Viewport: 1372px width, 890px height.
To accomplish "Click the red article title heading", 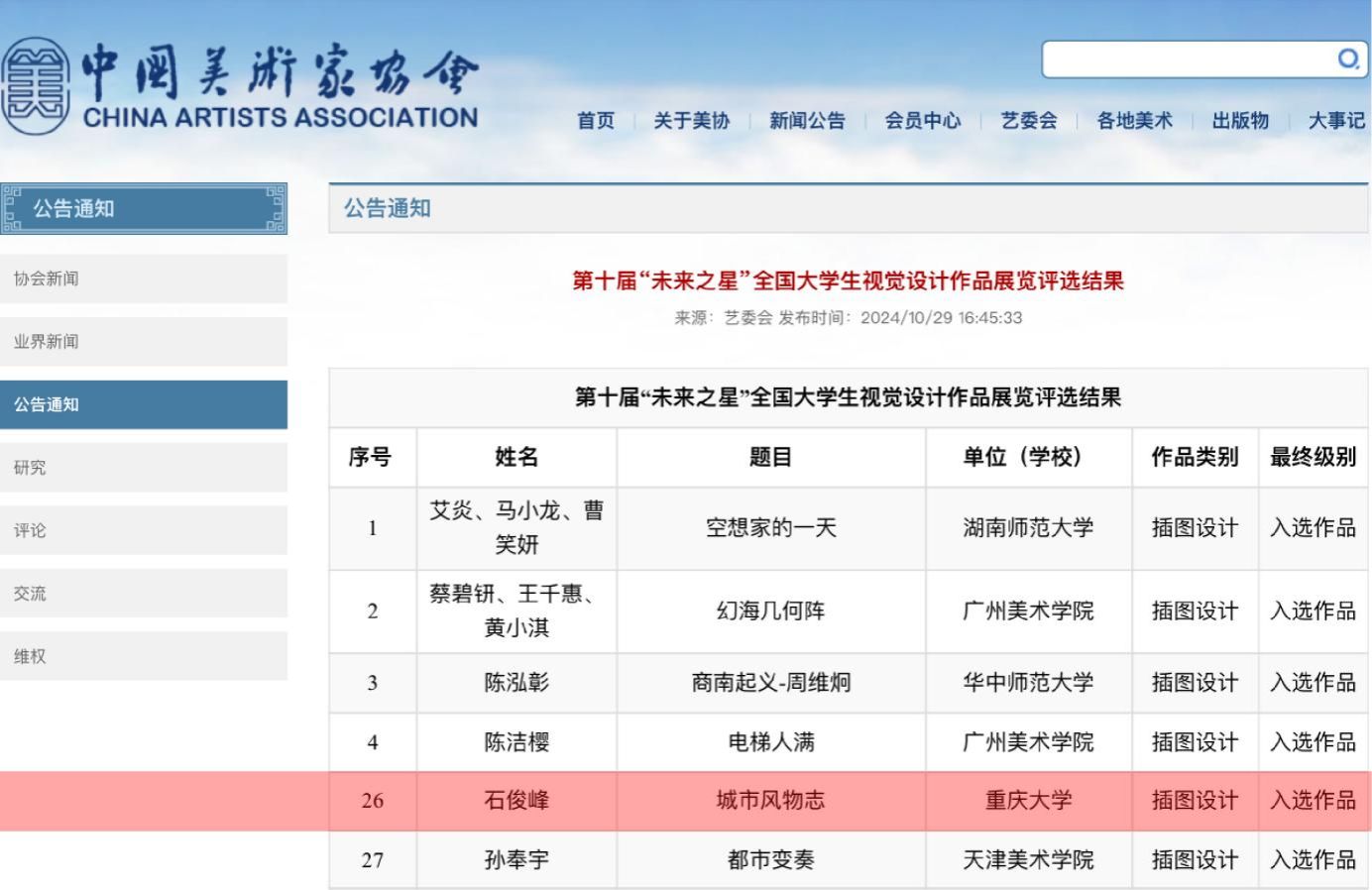I will [848, 281].
